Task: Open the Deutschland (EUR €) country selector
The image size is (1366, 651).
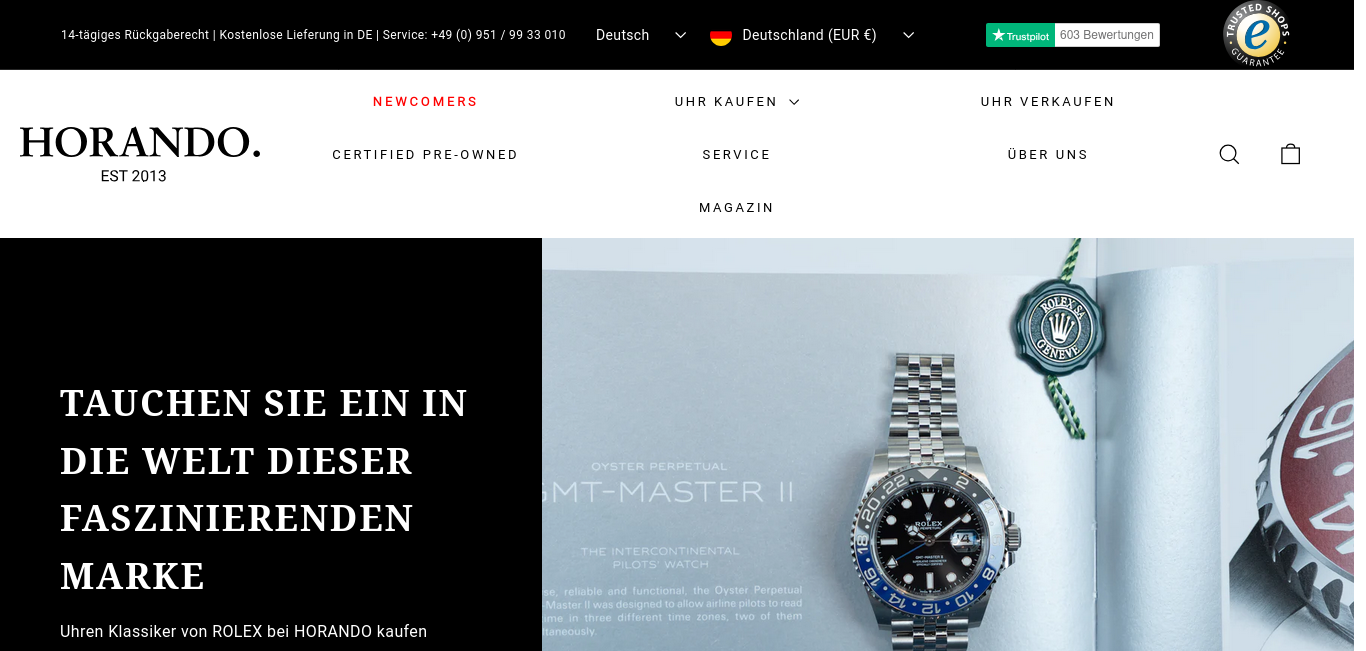Action: click(x=812, y=35)
